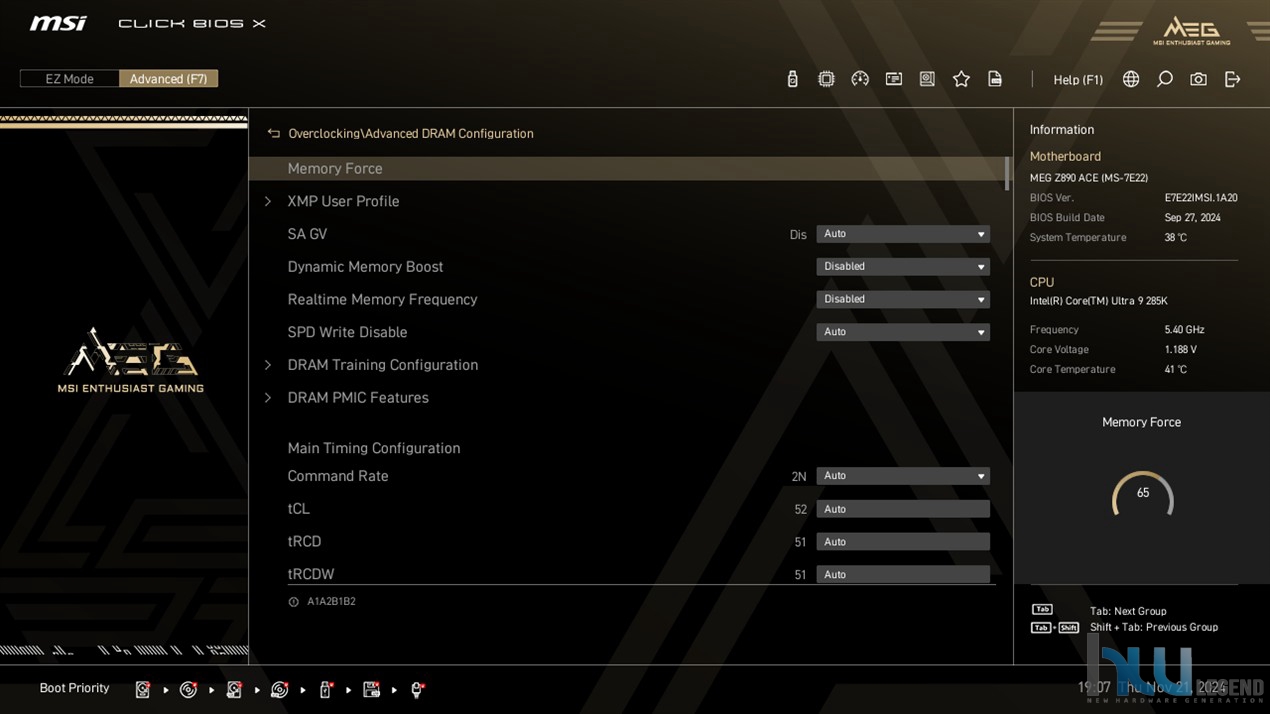Open the speedometer gauge icon in toolbar
The width and height of the screenshot is (1270, 714).
[860, 79]
